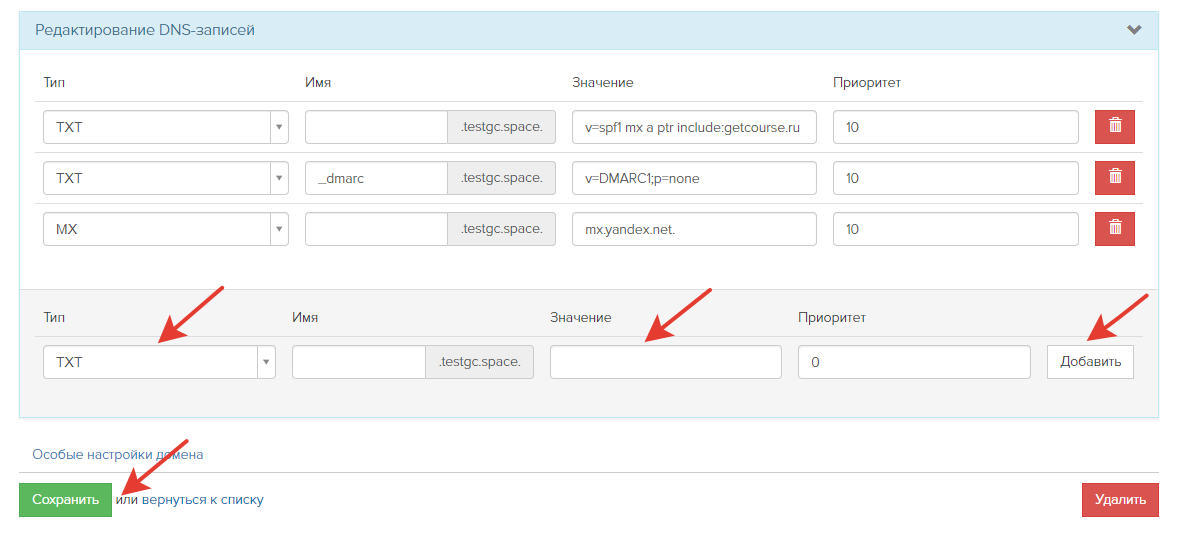This screenshot has height=535, width=1180.
Task: Click the Имя field in the new record row
Action: tap(359, 362)
